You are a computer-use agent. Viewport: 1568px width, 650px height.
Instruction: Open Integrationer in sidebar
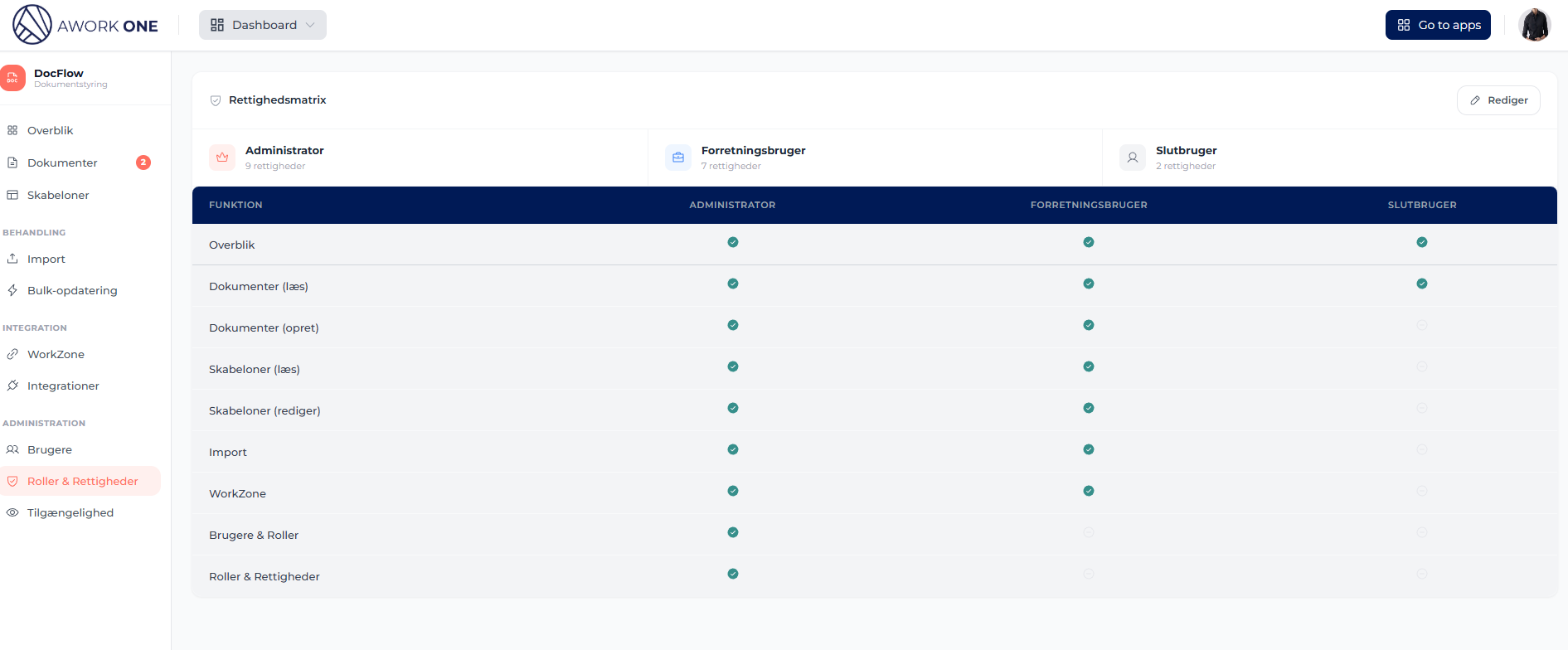(63, 386)
